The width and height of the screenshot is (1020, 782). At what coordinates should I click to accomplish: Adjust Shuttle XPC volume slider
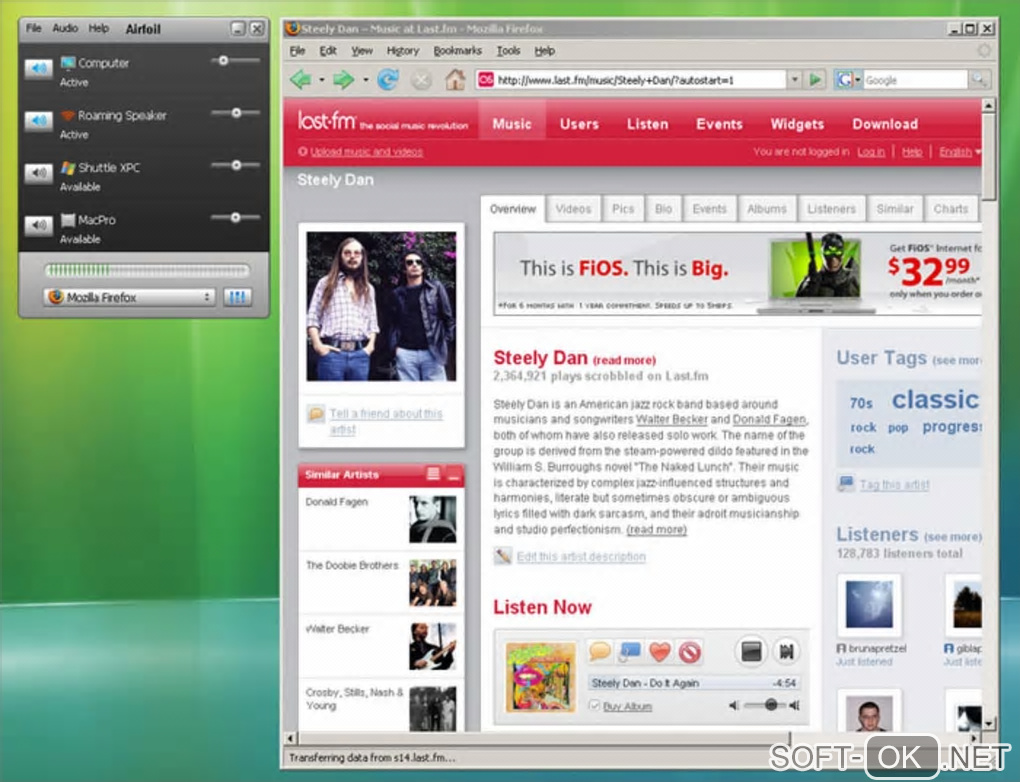click(x=235, y=165)
